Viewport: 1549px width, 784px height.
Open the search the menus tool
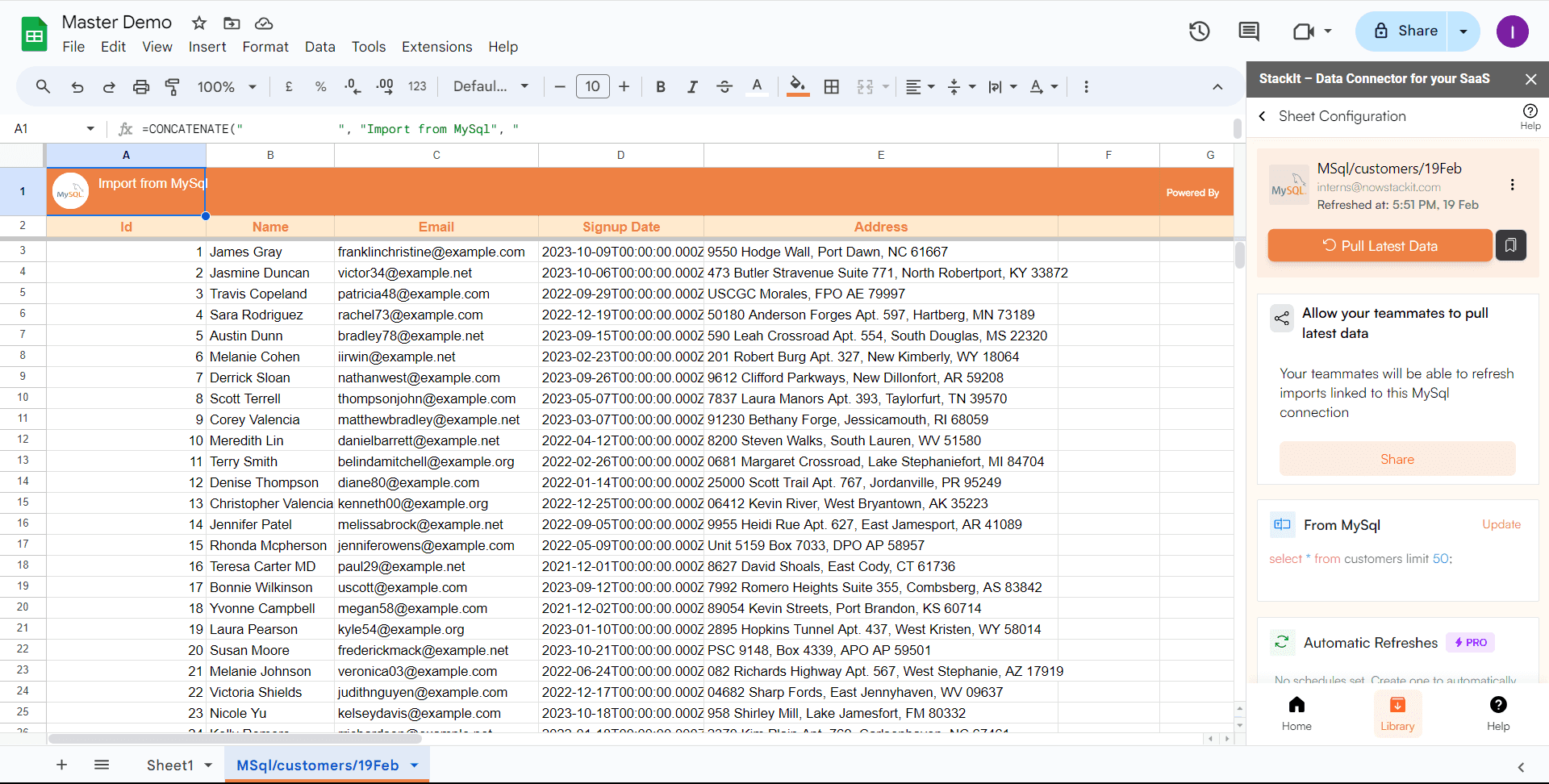44,86
